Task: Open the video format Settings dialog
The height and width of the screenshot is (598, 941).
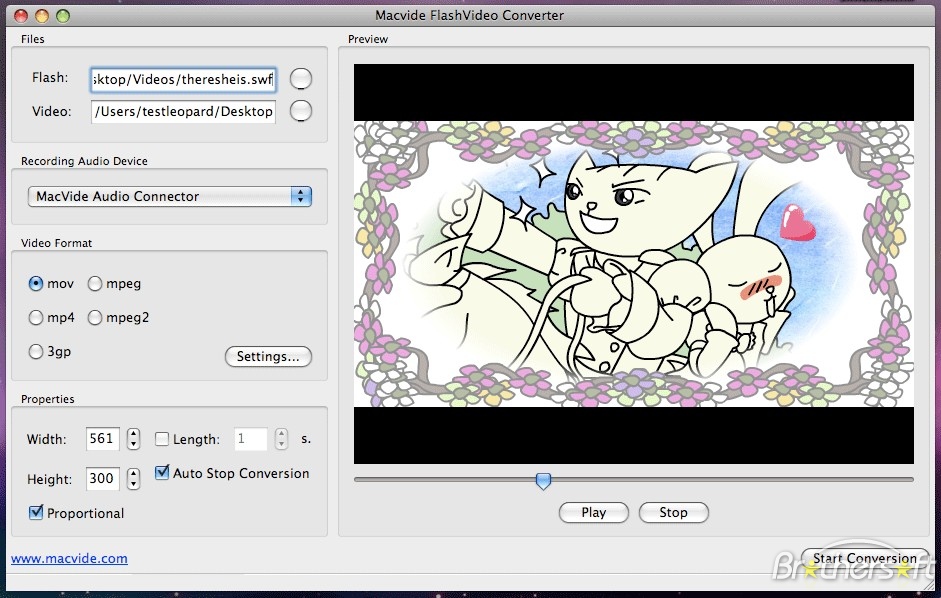Action: (x=268, y=356)
